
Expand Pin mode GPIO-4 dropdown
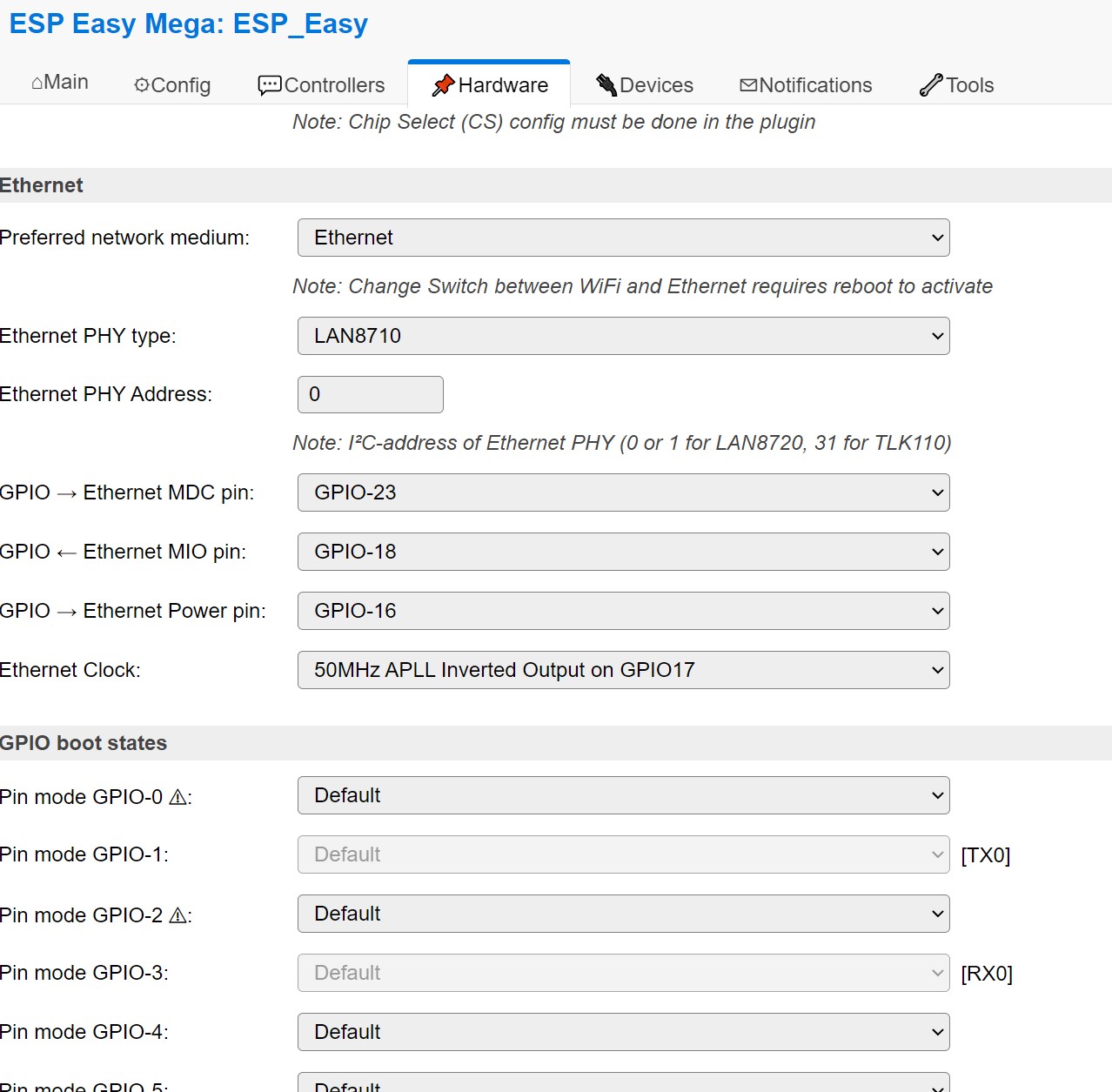(x=623, y=1032)
